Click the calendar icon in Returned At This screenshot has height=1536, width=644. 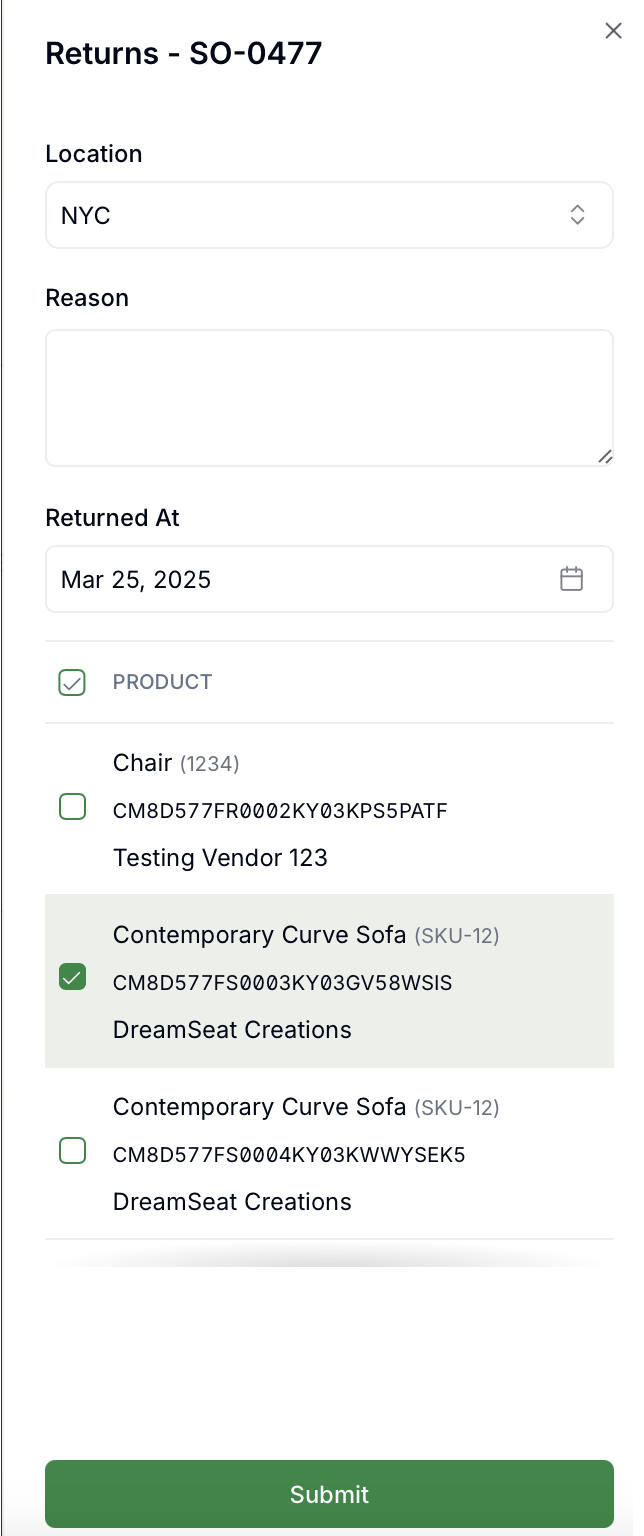571,579
